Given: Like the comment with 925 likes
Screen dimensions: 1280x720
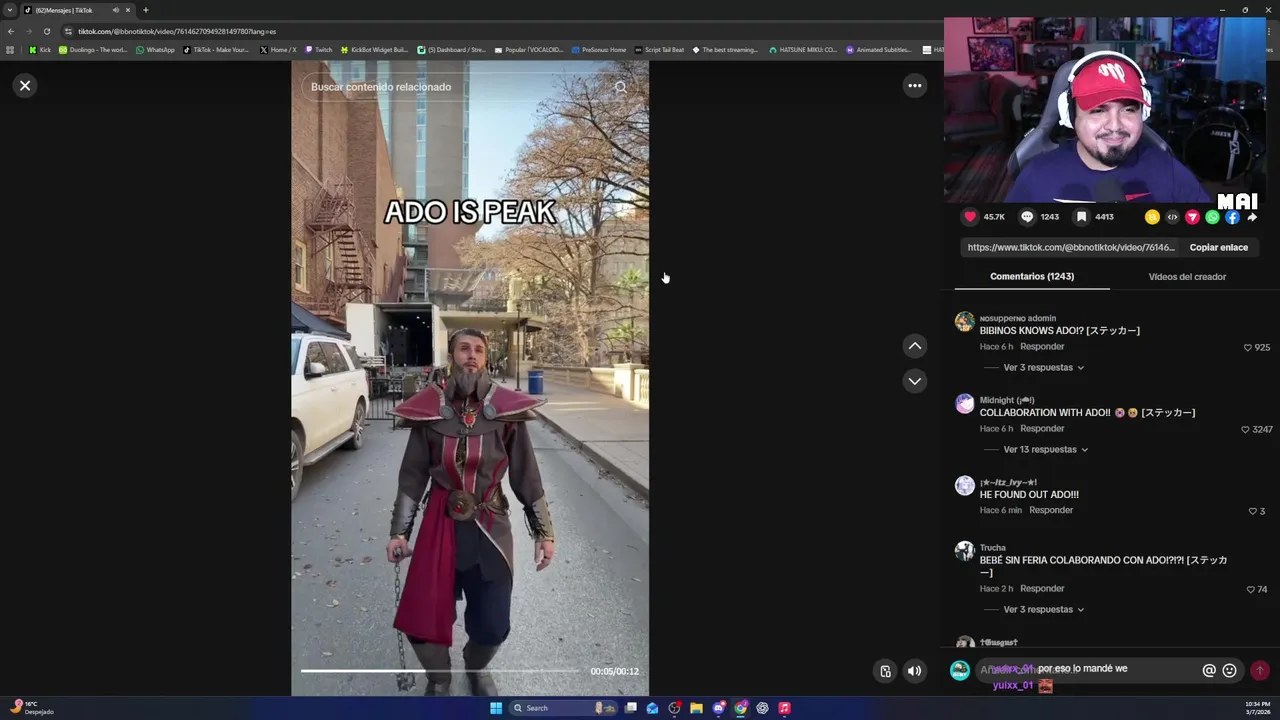Looking at the screenshot, I should pos(1247,348).
